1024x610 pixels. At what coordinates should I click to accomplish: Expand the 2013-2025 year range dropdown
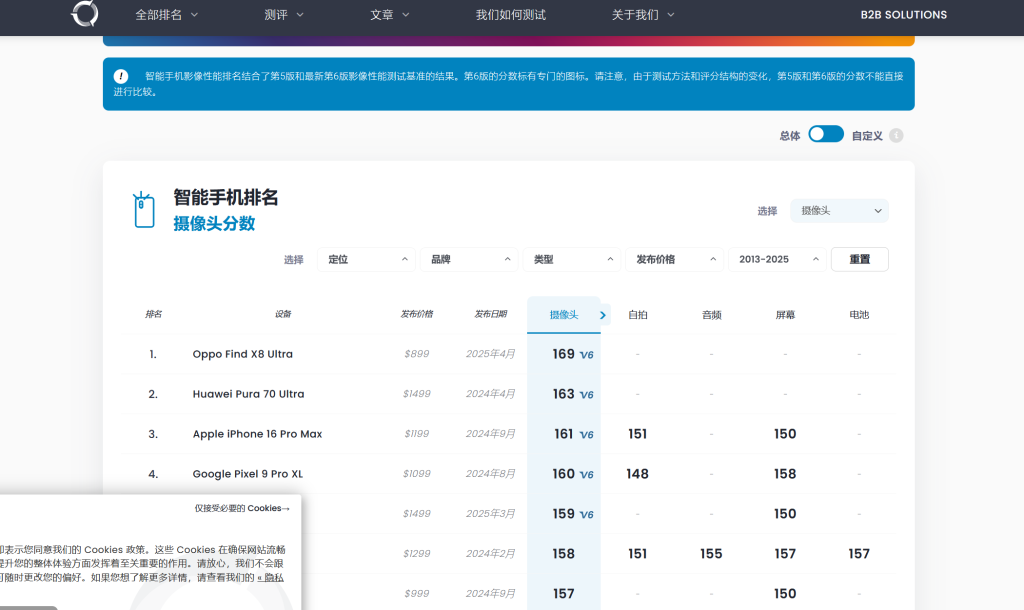[x=777, y=259]
